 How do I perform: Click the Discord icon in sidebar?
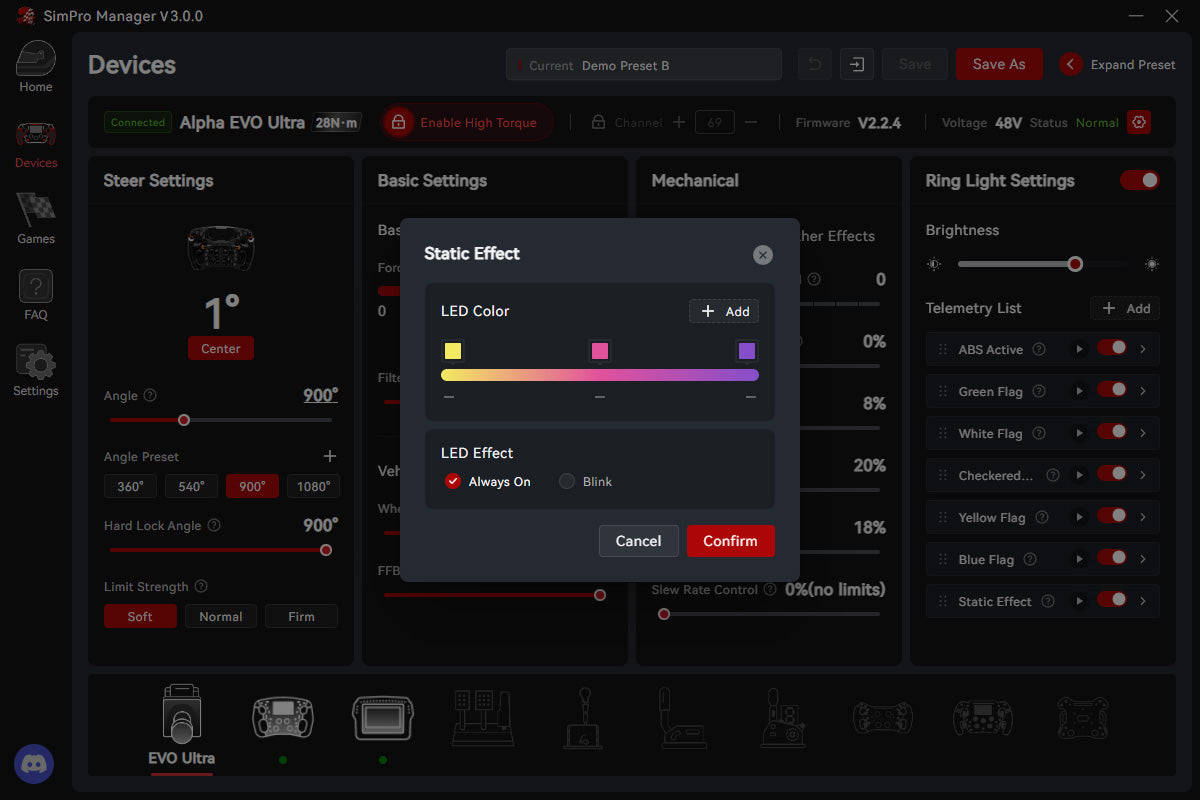[x=34, y=764]
